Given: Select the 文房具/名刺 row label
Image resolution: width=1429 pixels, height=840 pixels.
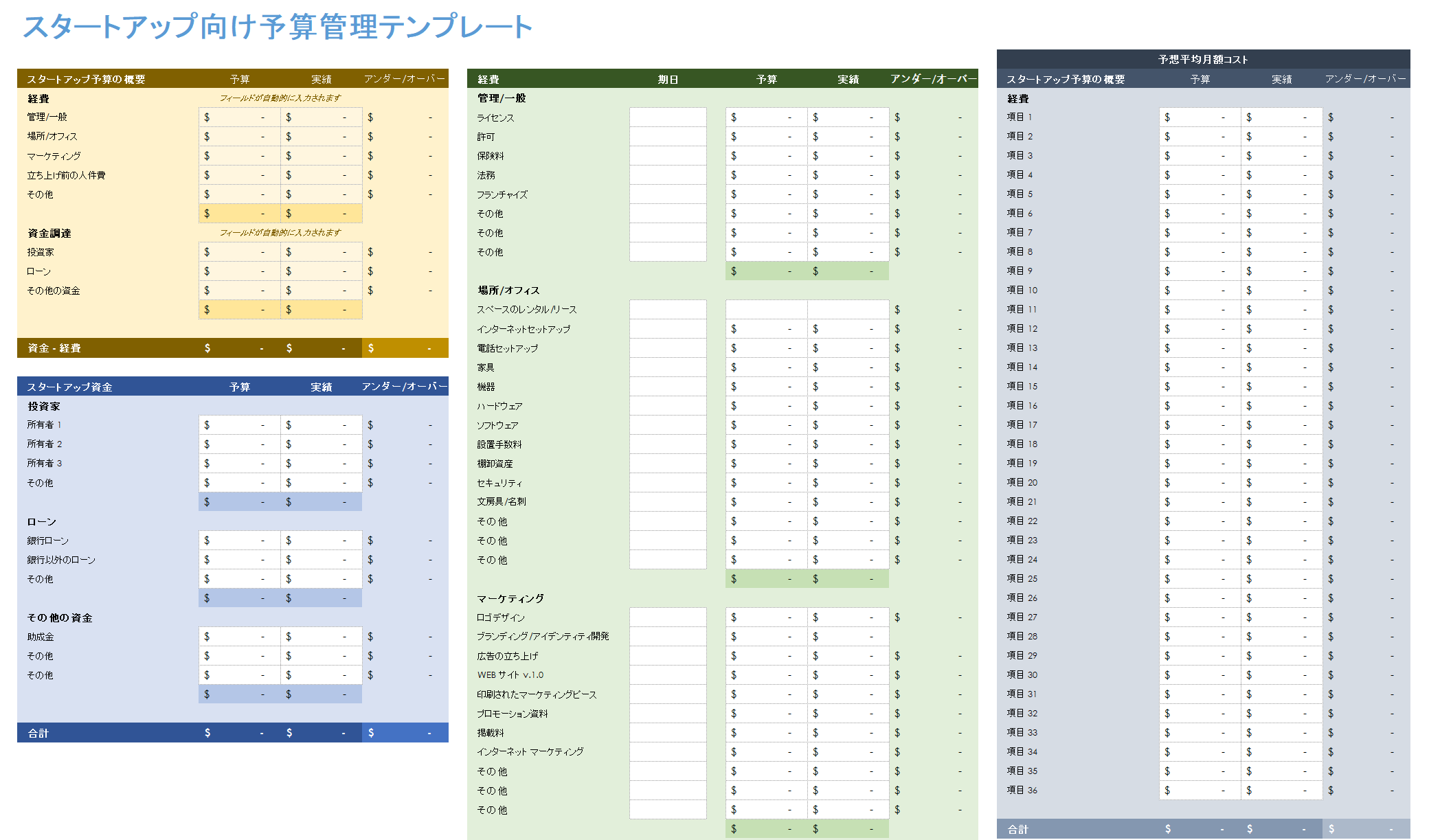Looking at the screenshot, I should pos(502,502).
